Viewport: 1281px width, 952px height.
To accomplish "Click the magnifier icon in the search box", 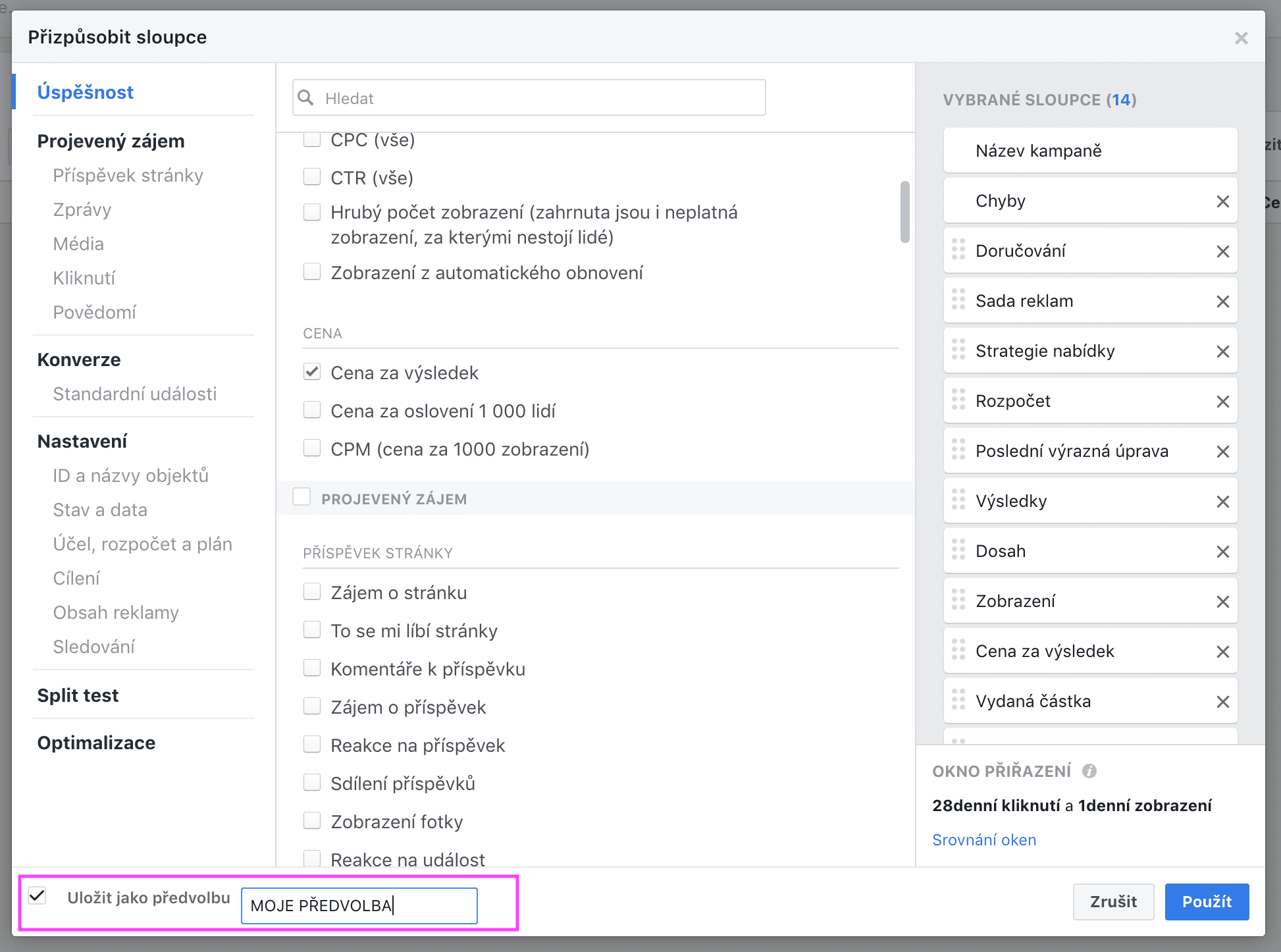I will point(306,98).
